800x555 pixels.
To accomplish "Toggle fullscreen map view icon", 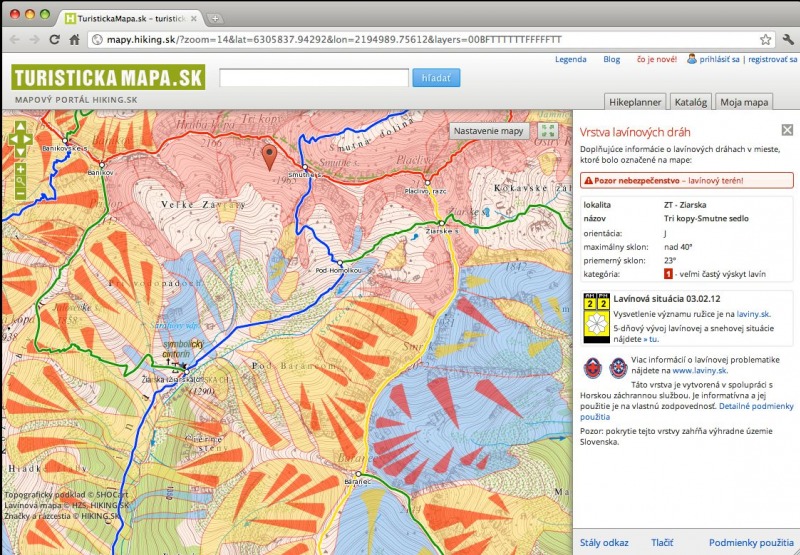I will click(x=547, y=131).
